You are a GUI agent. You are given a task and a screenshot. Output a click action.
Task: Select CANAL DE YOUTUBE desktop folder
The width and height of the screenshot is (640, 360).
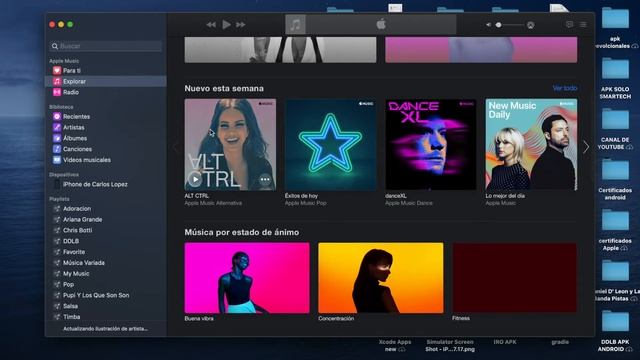pyautogui.click(x=615, y=129)
